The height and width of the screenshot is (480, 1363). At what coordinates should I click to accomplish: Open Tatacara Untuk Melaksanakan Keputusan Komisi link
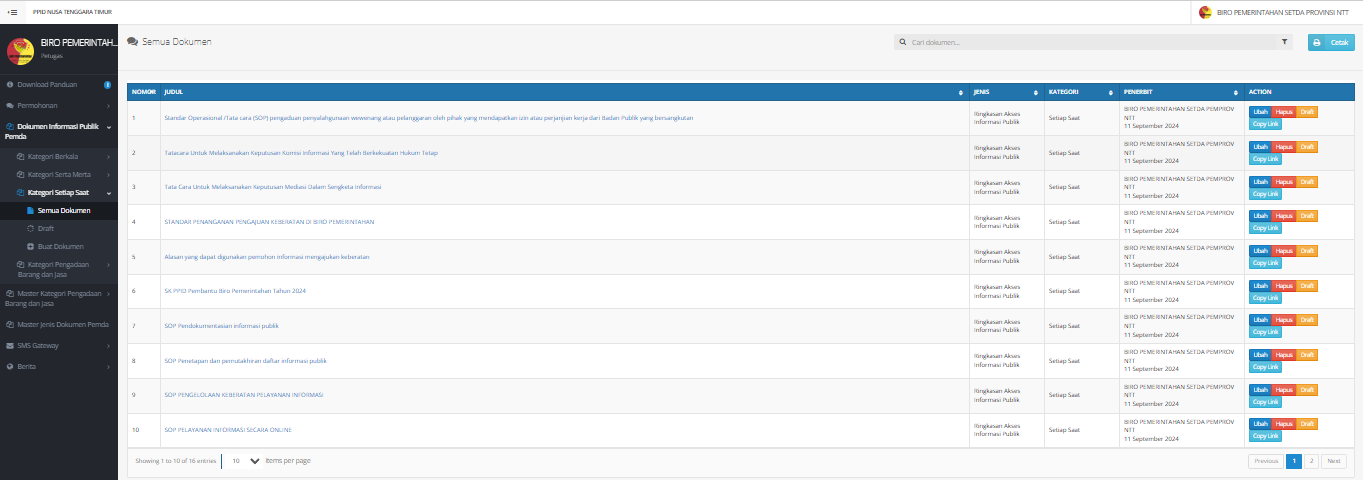pyautogui.click(x=301, y=152)
